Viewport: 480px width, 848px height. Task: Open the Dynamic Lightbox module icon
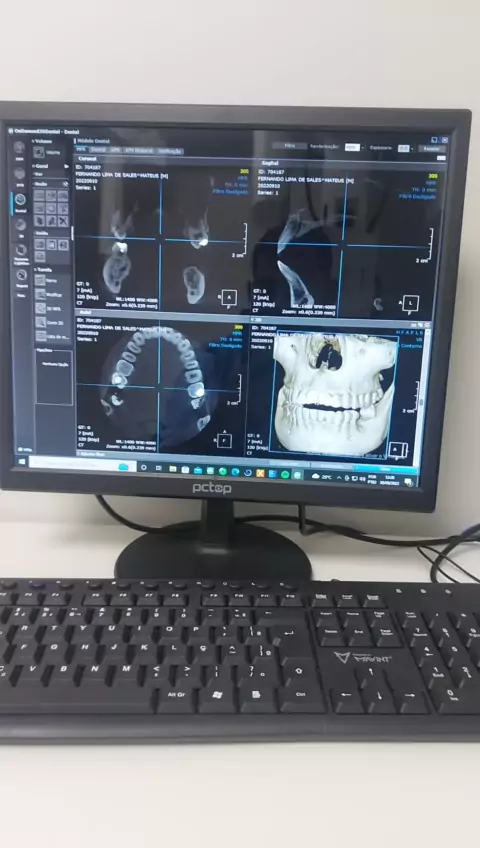coord(21,250)
